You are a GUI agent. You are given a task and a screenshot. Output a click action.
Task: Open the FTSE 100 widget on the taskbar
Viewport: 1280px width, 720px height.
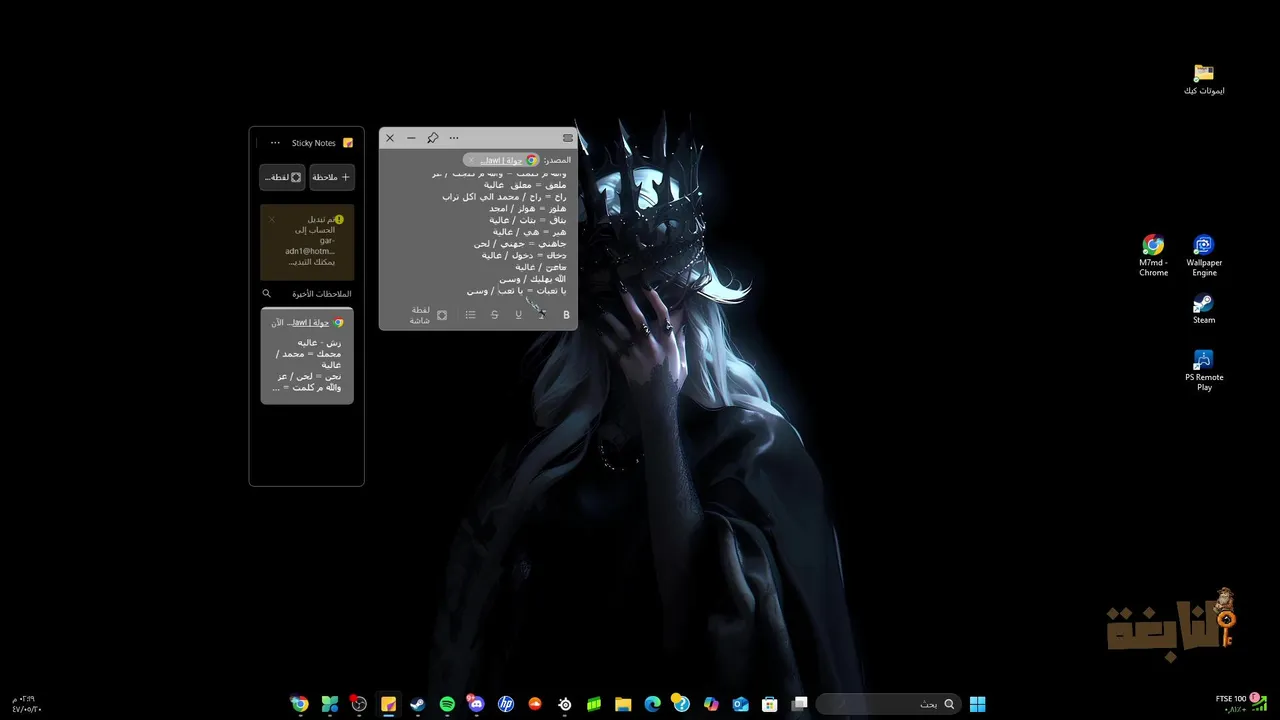pyautogui.click(x=1241, y=704)
